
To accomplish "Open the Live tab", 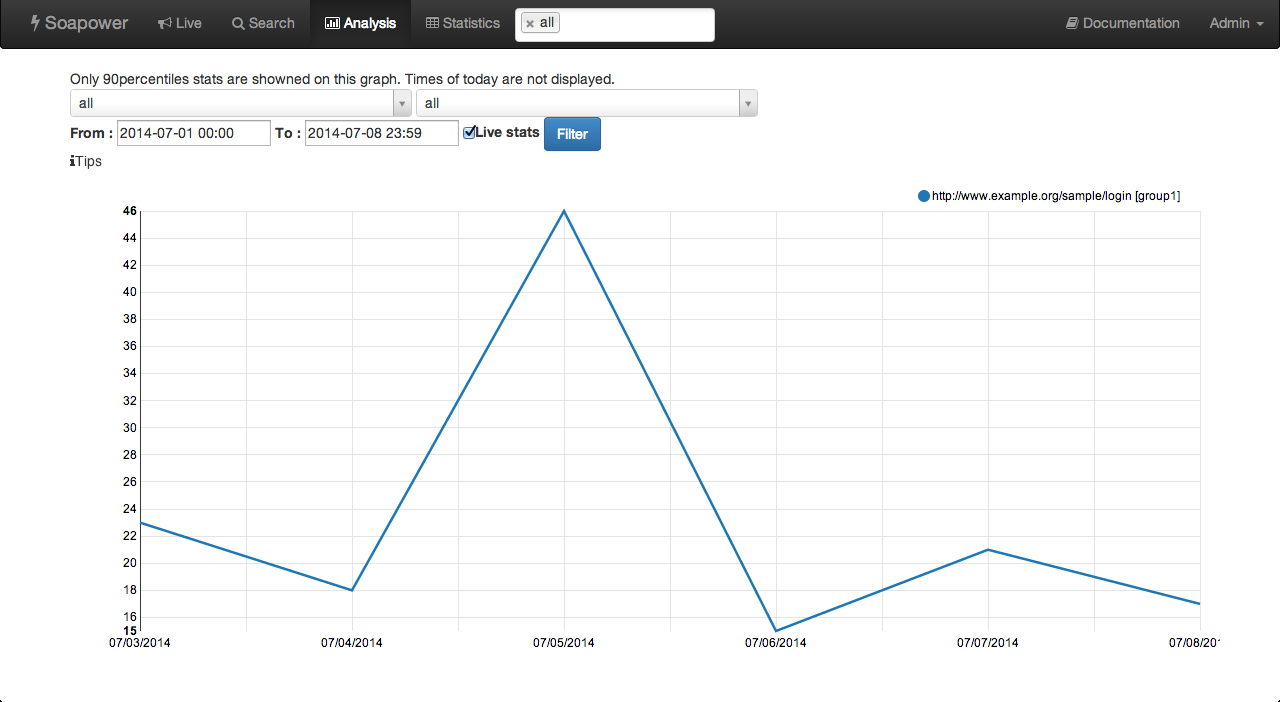I will click(x=179, y=23).
